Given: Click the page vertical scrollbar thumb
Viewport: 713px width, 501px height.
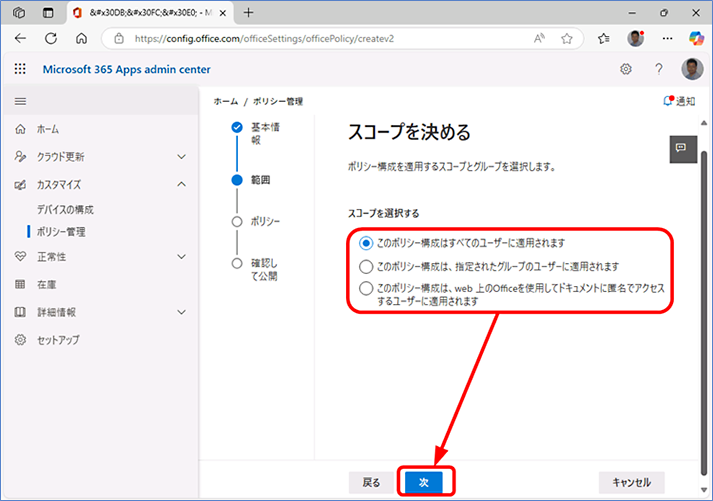Looking at the screenshot, I should pos(704,314).
